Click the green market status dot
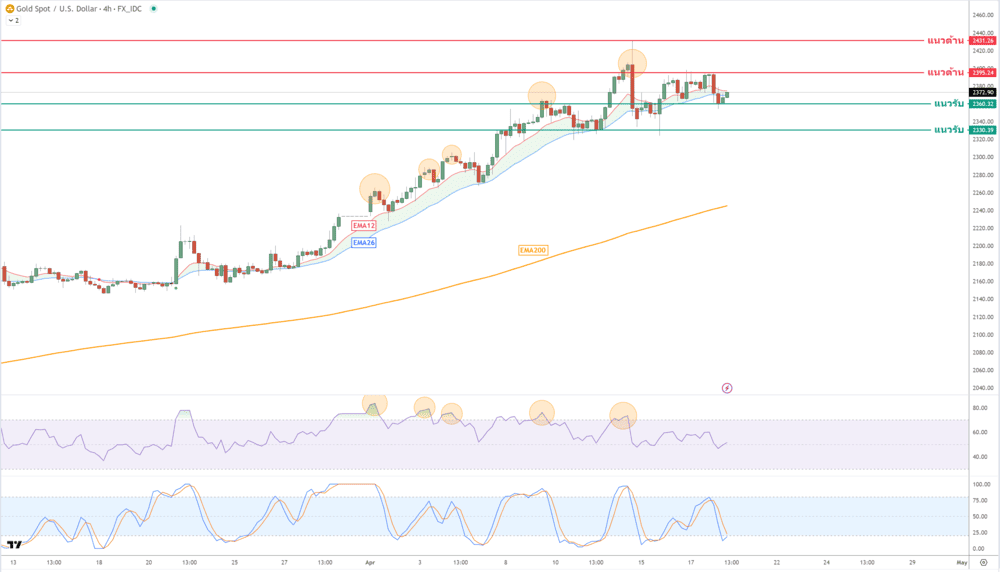This screenshot has width=1000, height=572. pyautogui.click(x=153, y=8)
